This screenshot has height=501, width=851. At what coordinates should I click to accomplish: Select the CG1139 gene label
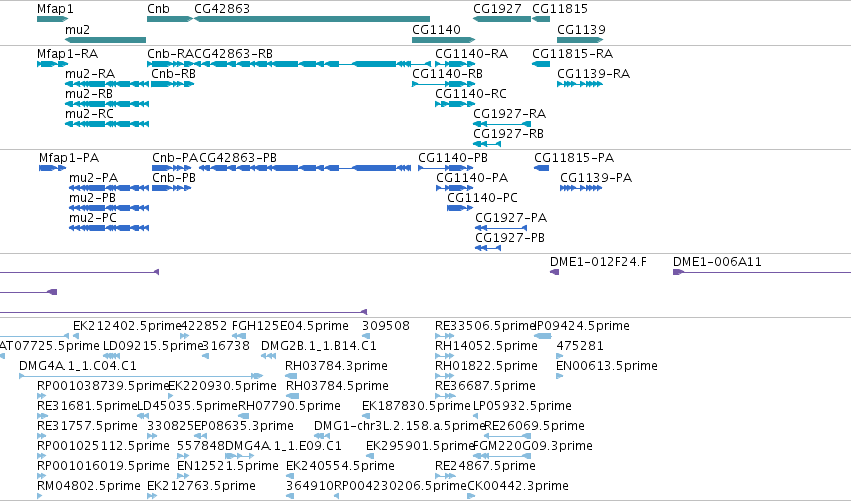coord(581,29)
